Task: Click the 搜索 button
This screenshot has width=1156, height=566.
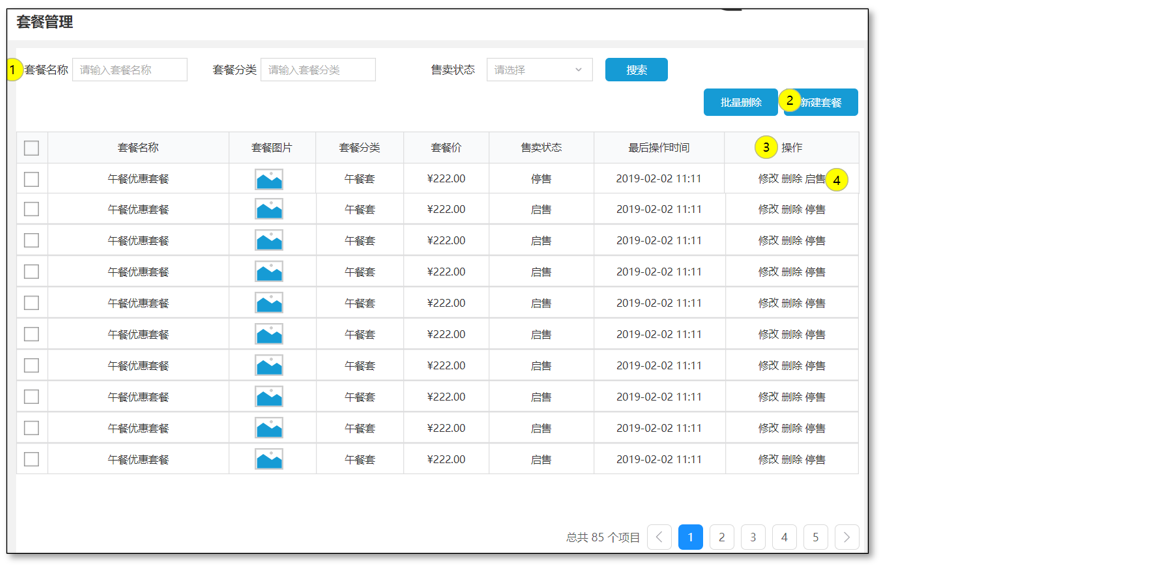Action: click(636, 70)
